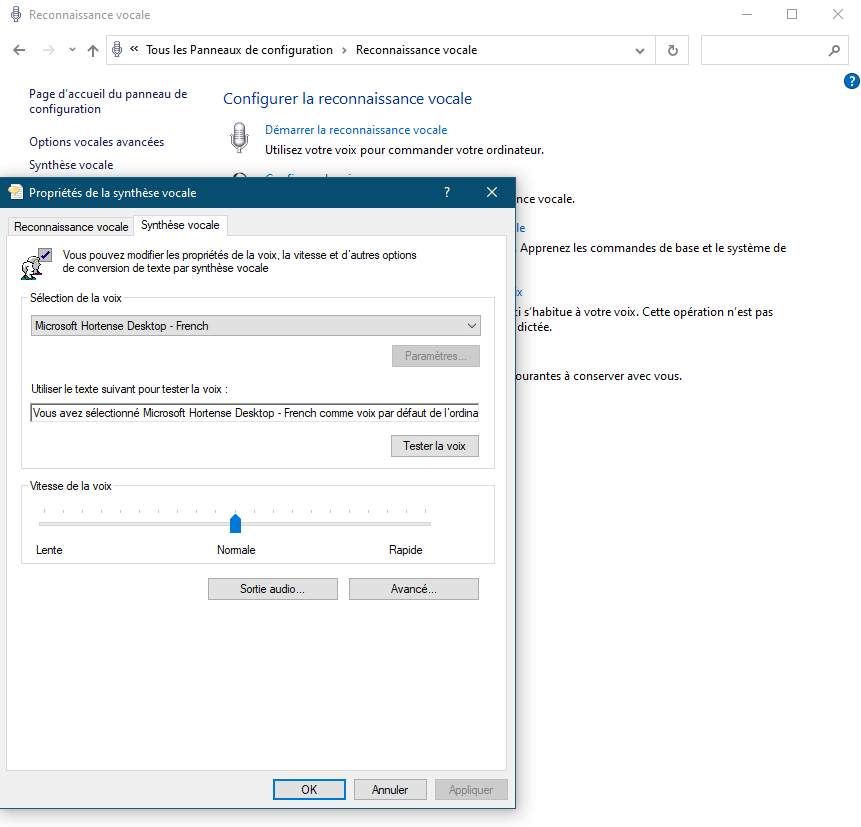Expand the address bar history chevron

point(640,51)
